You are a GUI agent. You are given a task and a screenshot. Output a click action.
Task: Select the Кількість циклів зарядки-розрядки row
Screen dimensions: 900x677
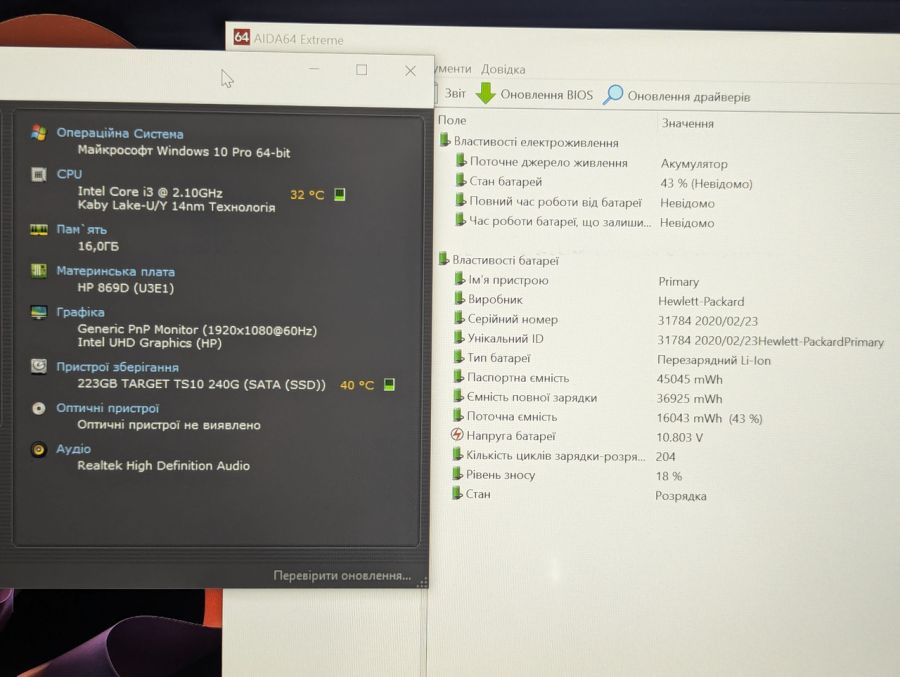[x=564, y=456]
